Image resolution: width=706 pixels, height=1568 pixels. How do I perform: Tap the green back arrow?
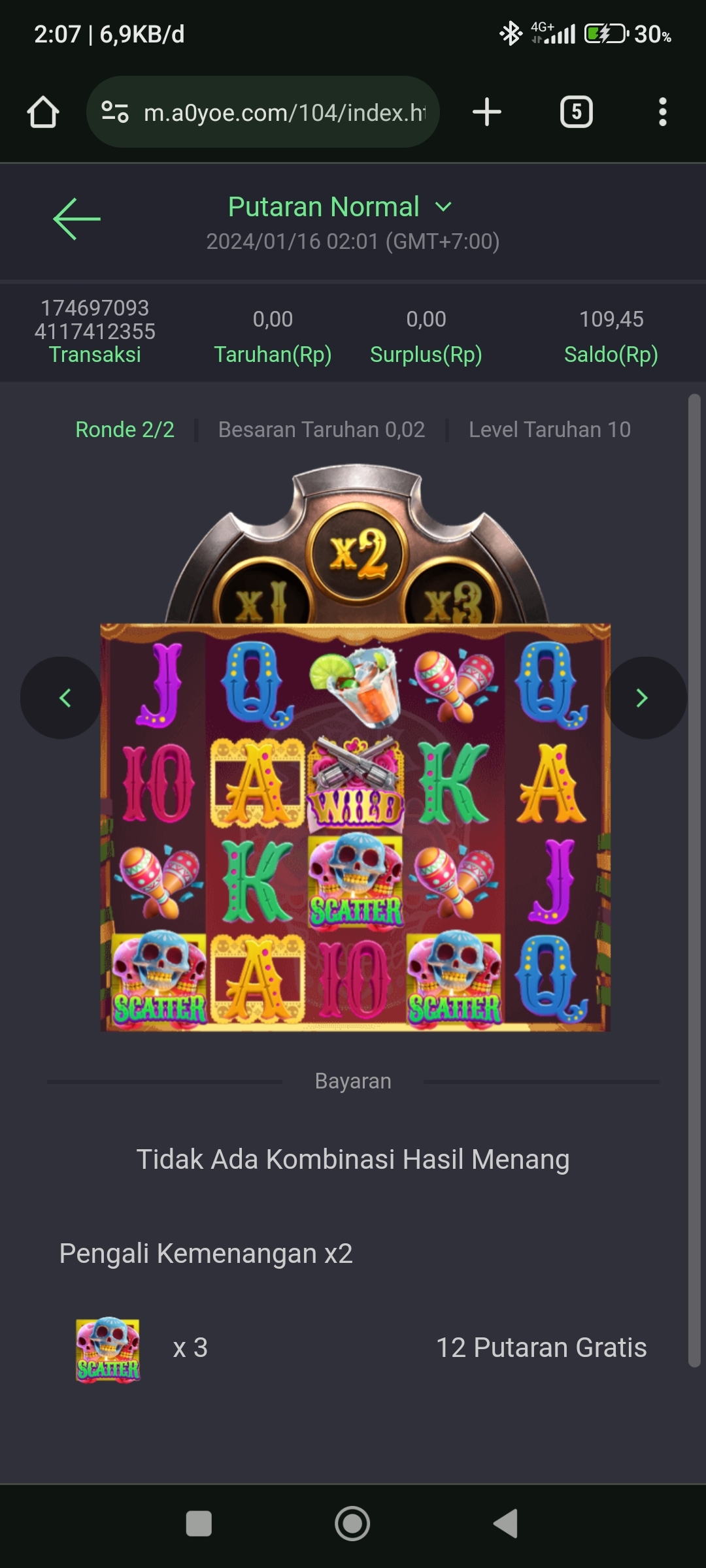(x=76, y=219)
